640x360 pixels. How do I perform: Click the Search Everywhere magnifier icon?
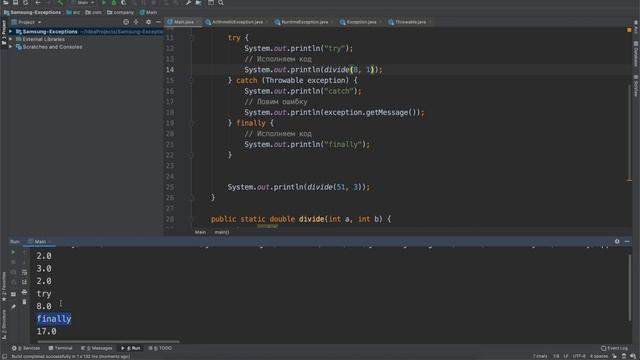click(x=221, y=3)
